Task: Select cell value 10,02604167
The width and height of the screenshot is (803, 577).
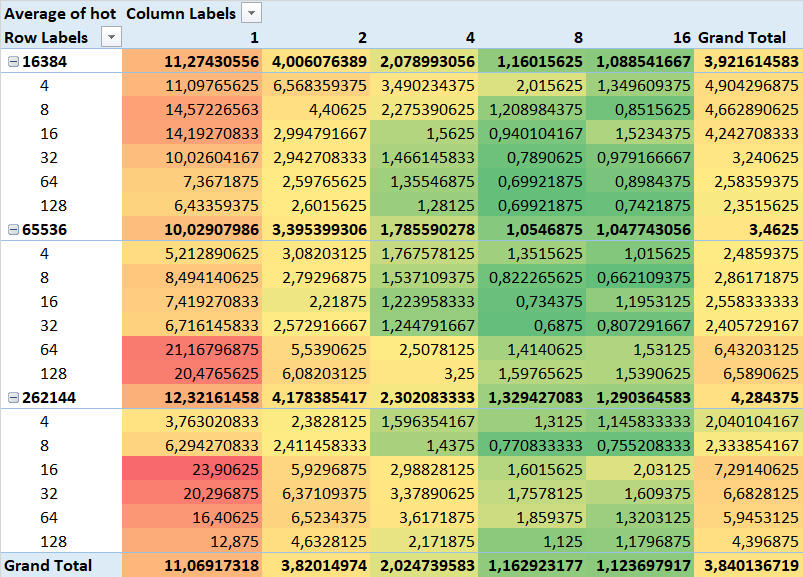Action: 212,158
